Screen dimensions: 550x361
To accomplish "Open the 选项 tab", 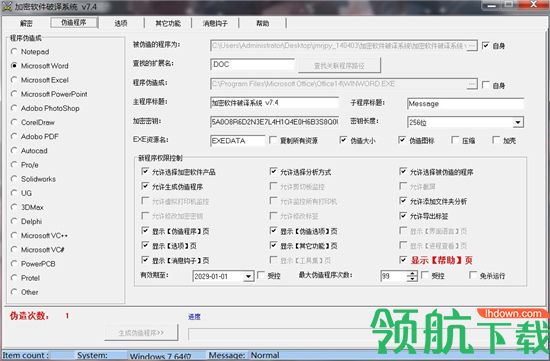I will click(x=121, y=23).
